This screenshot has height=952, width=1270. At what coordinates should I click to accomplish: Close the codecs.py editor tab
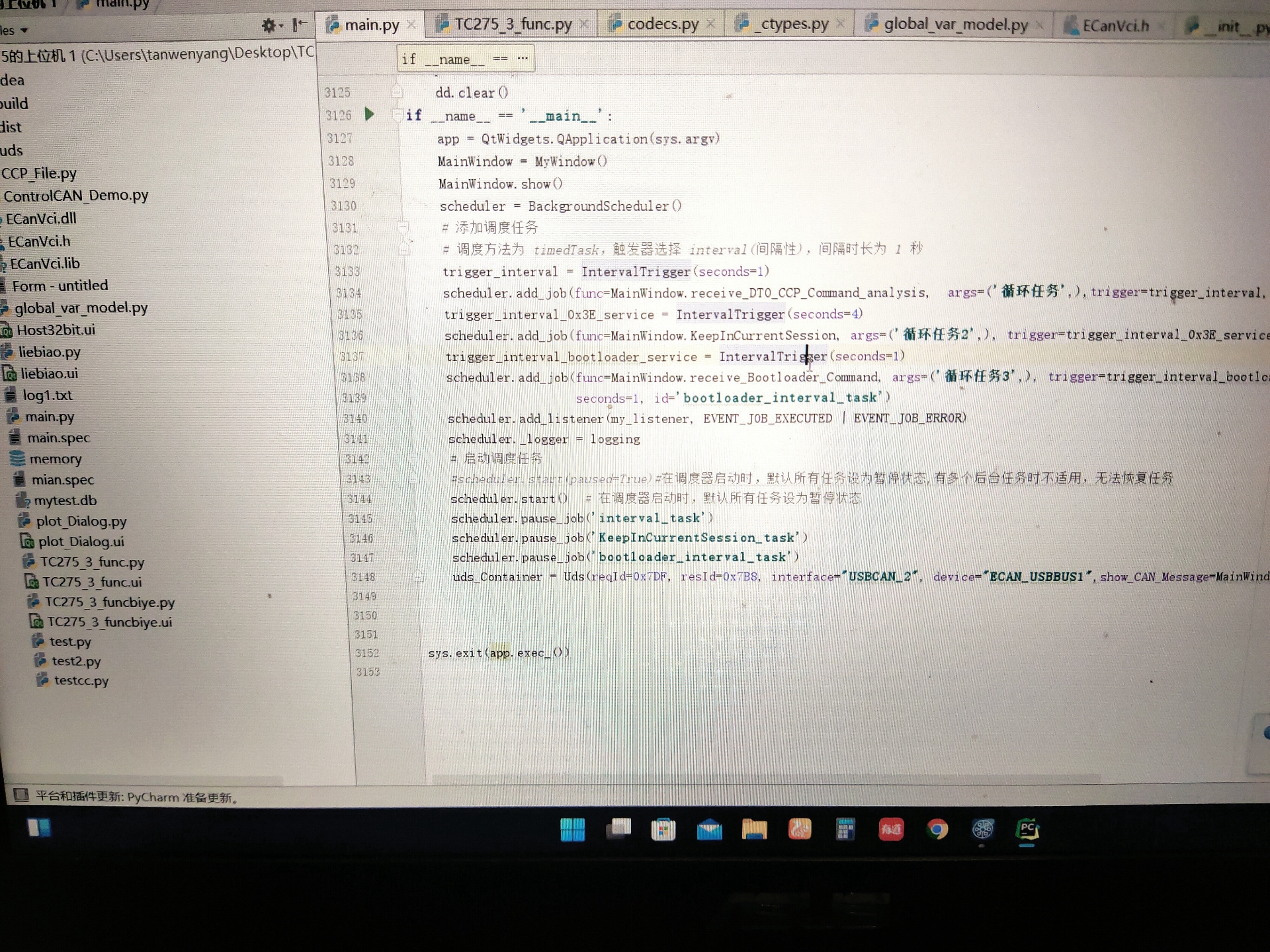[x=710, y=24]
